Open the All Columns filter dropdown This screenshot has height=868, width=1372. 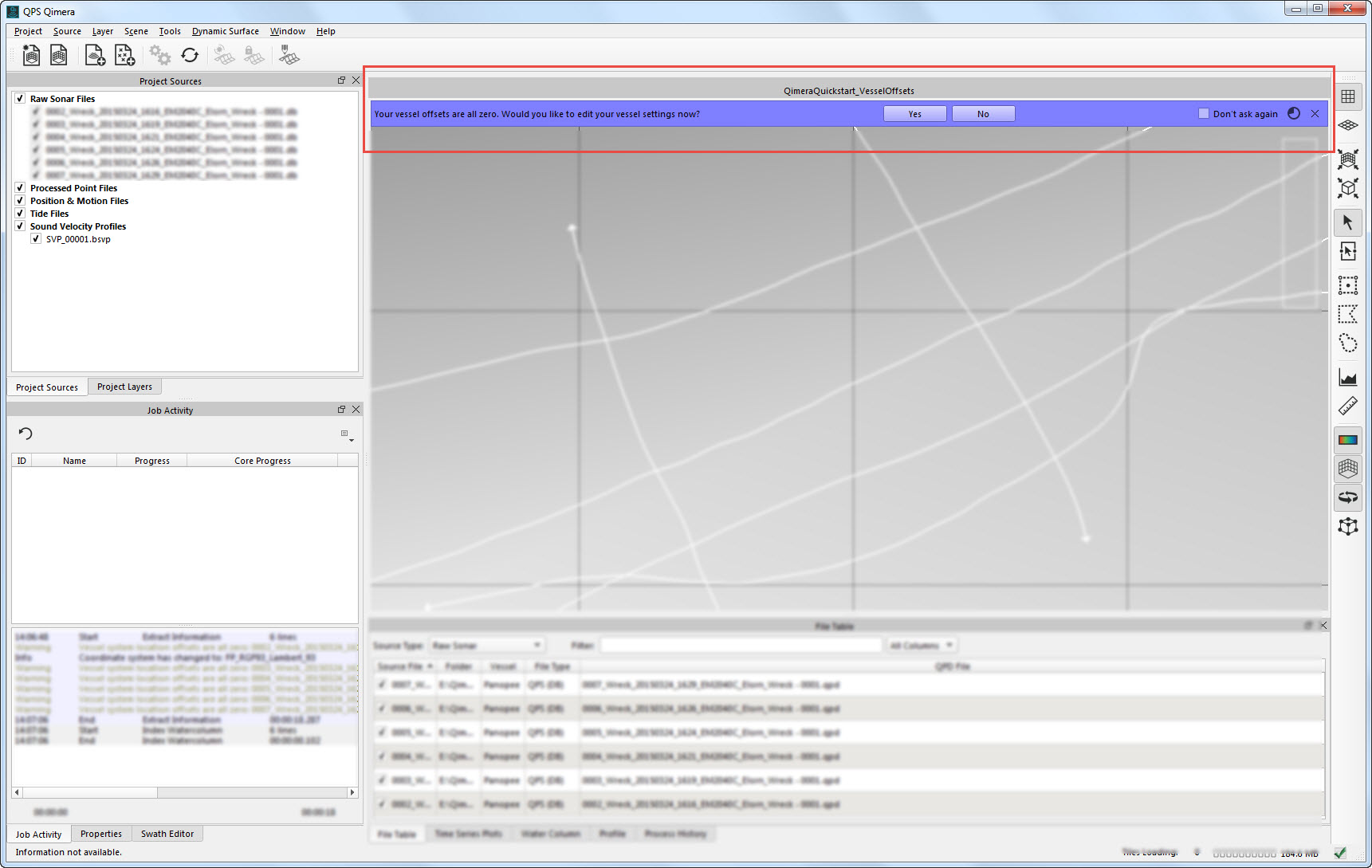[921, 645]
